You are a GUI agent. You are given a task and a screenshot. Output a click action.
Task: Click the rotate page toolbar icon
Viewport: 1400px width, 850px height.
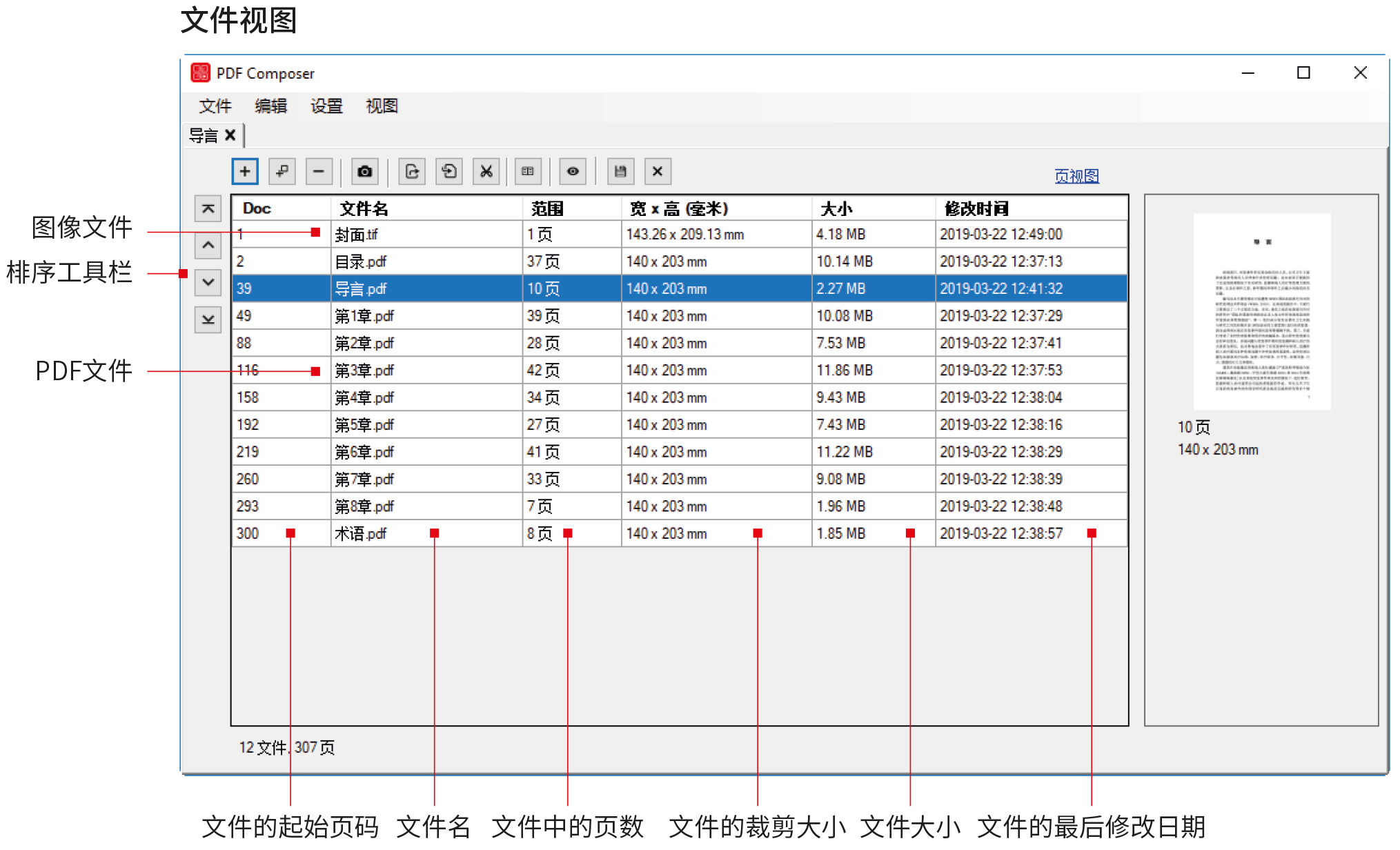click(x=448, y=171)
